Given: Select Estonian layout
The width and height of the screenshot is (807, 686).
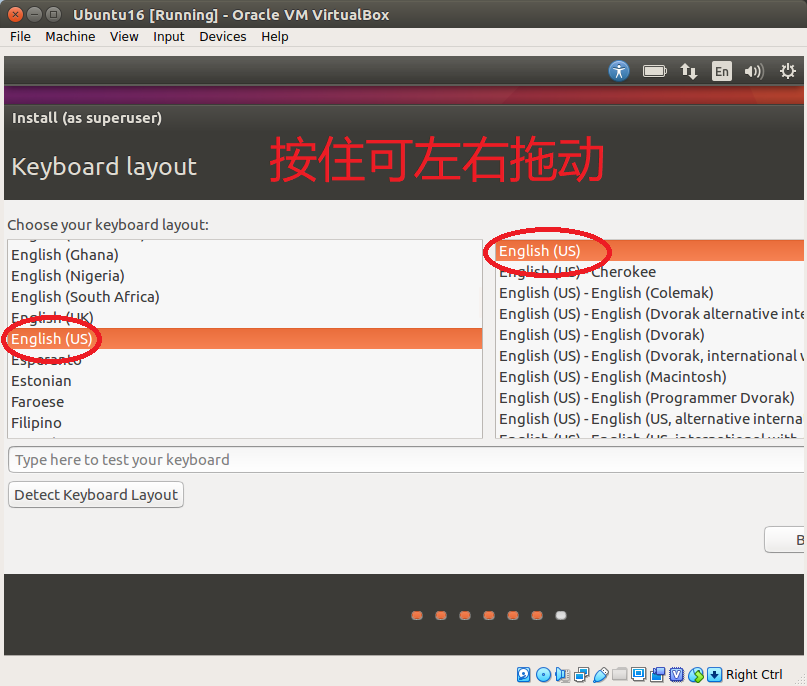Looking at the screenshot, I should pyautogui.click(x=245, y=381).
